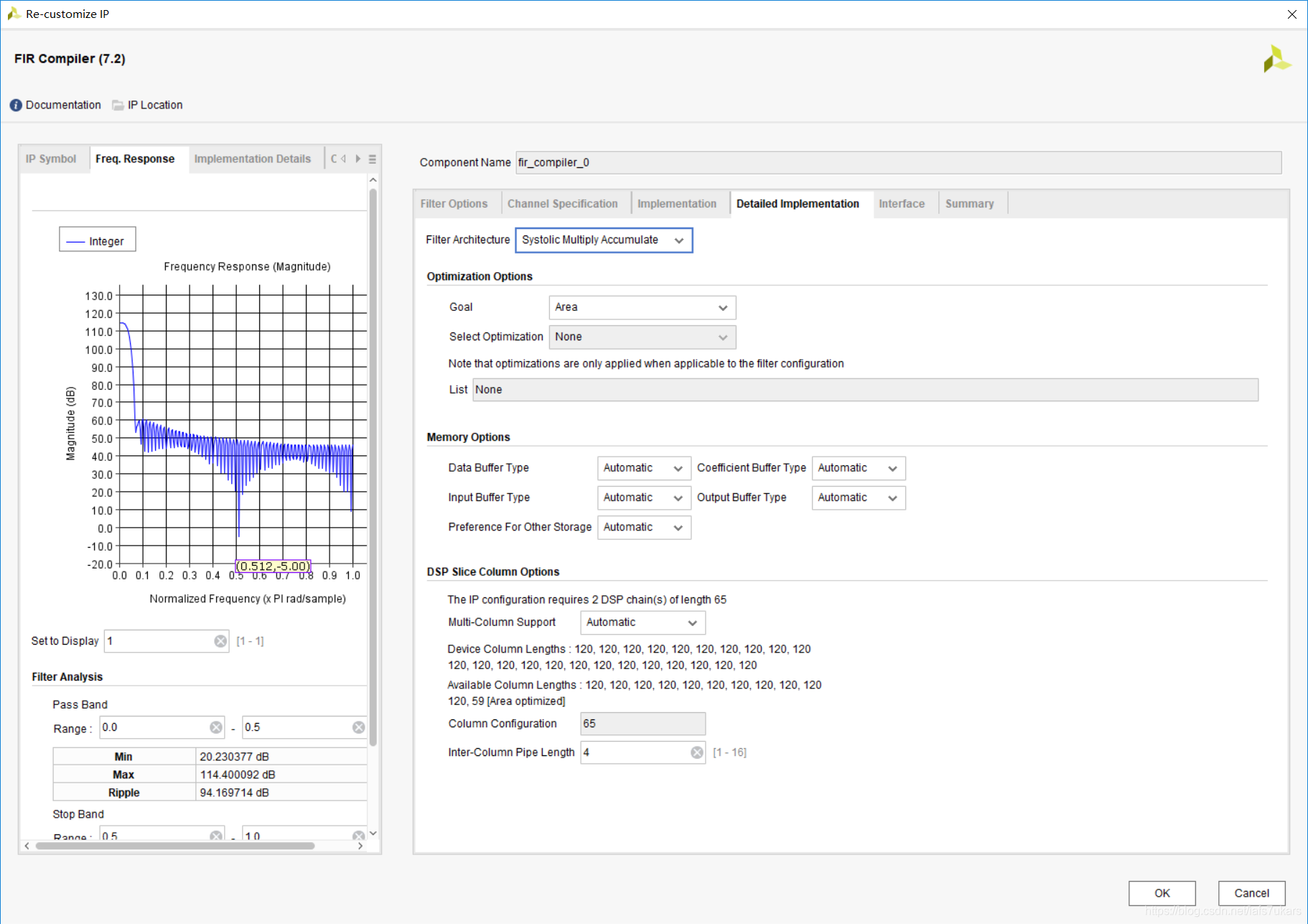Open the Multi-Column Support dropdown
The image size is (1308, 924).
click(643, 622)
